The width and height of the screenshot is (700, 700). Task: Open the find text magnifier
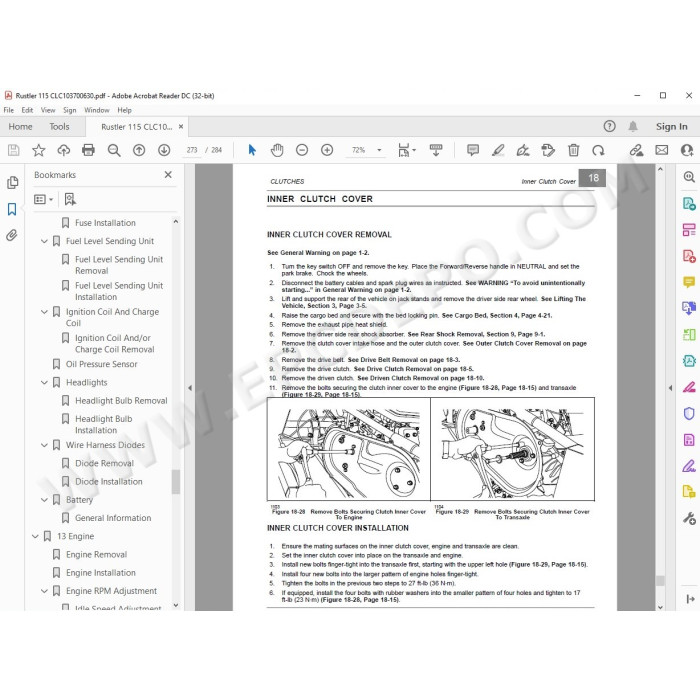[114, 150]
